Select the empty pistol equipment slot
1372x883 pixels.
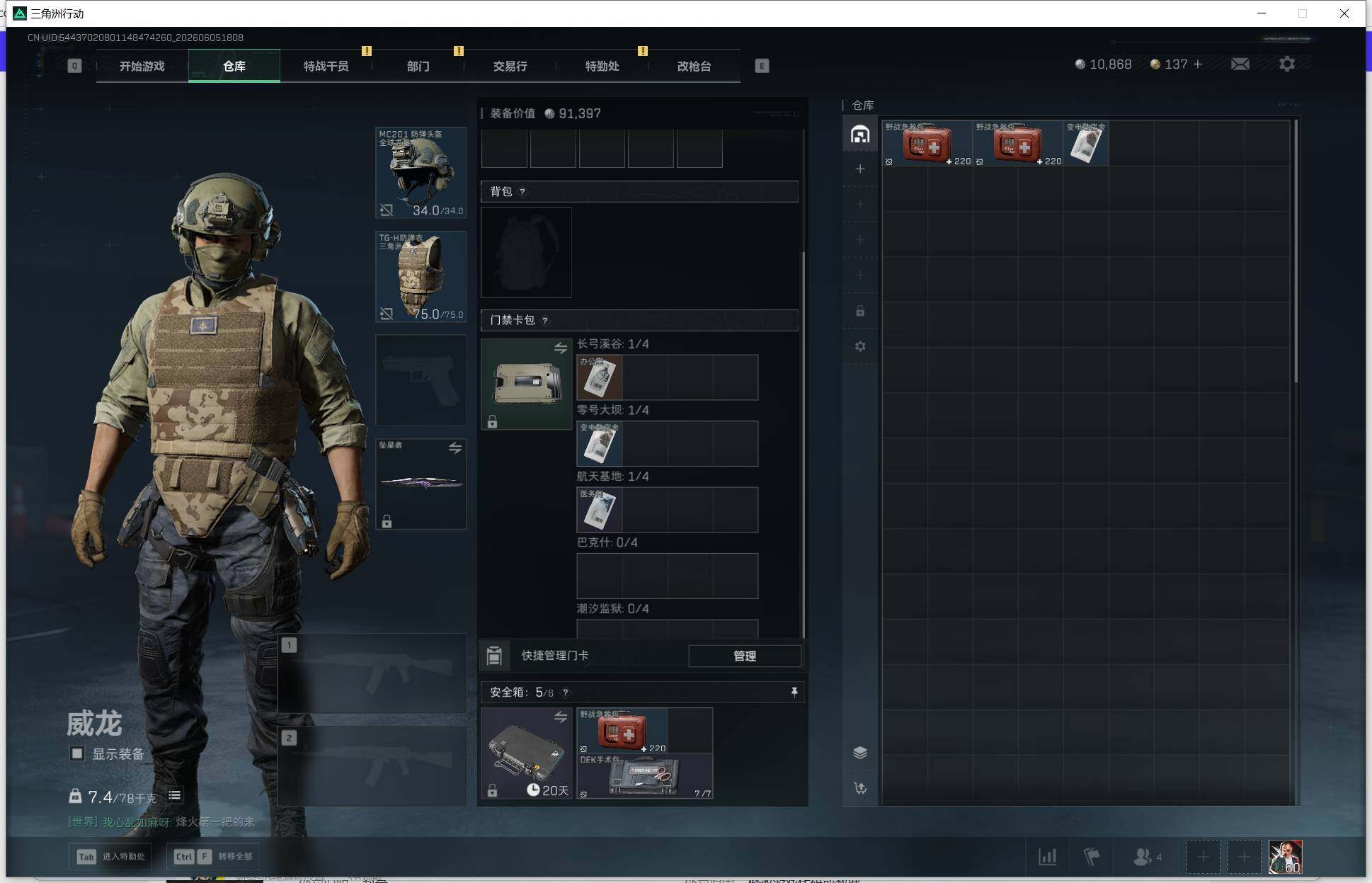pos(421,380)
